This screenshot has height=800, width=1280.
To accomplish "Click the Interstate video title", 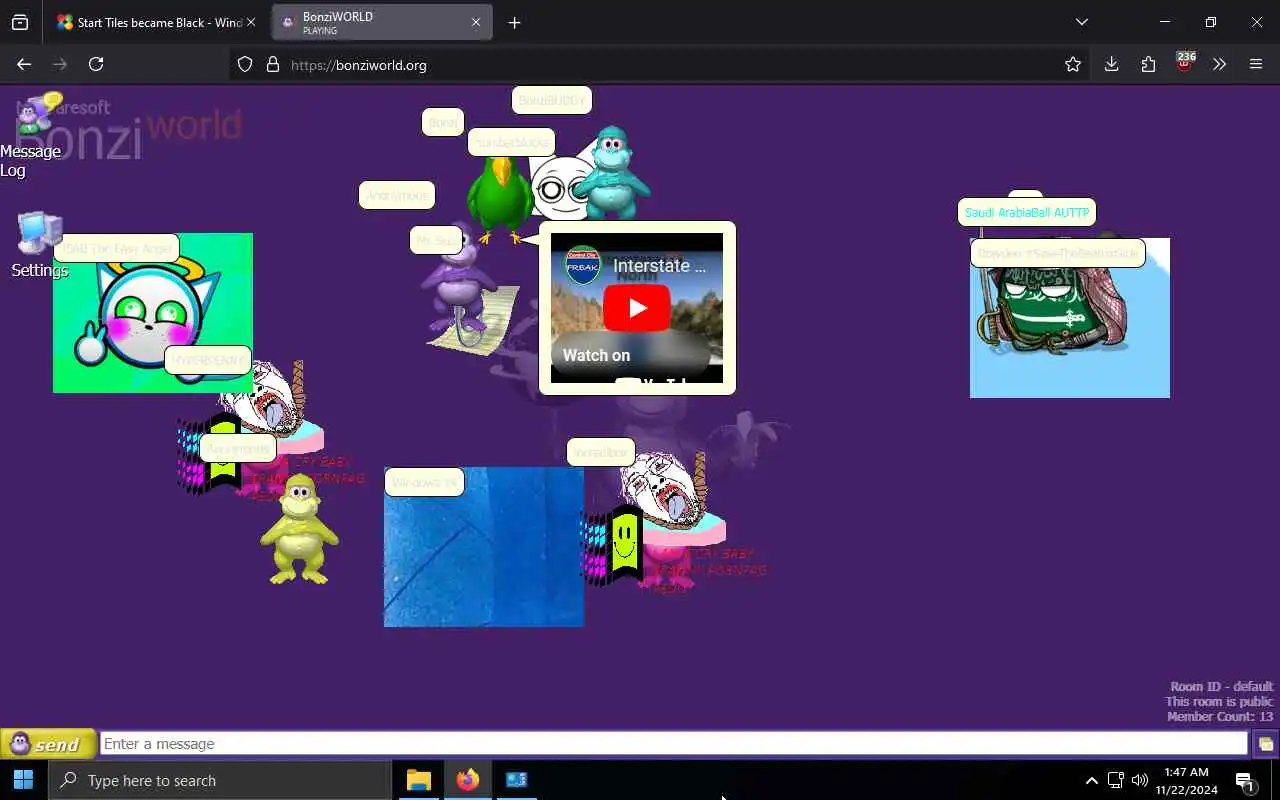I will point(659,265).
